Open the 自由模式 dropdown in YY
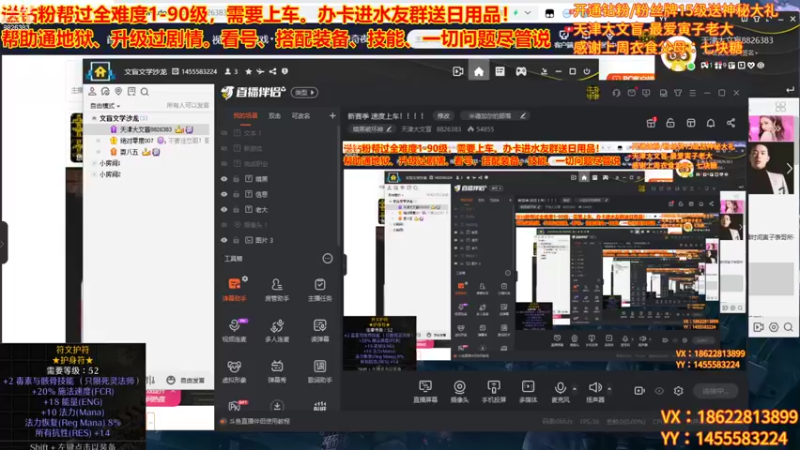Screen dimensions: 800x450 point(105,106)
